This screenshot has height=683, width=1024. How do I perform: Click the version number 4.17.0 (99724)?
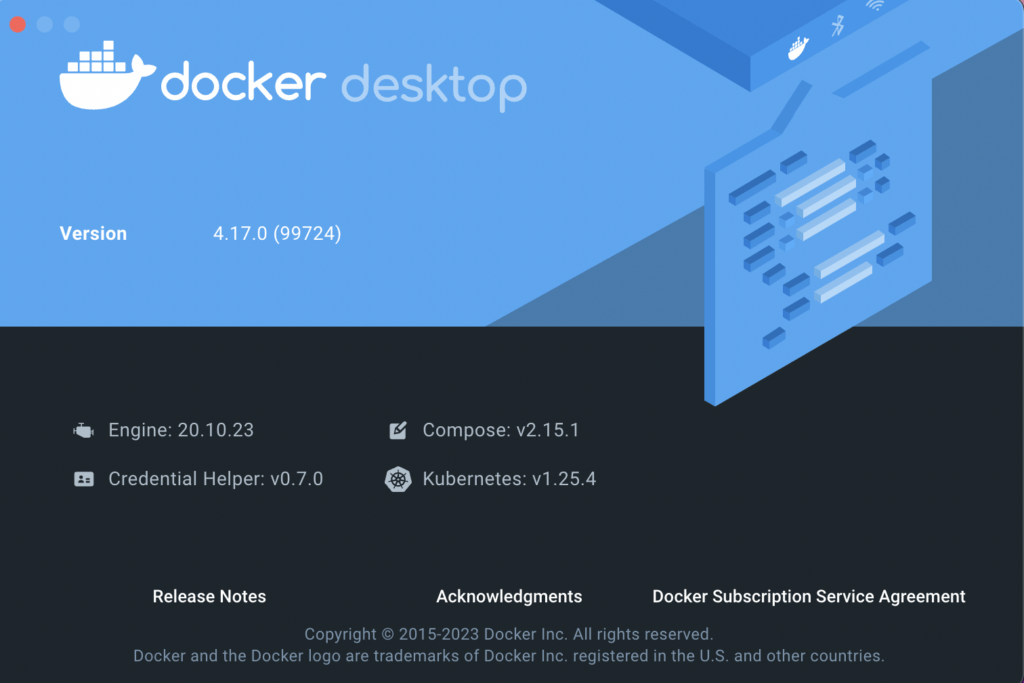tap(277, 233)
